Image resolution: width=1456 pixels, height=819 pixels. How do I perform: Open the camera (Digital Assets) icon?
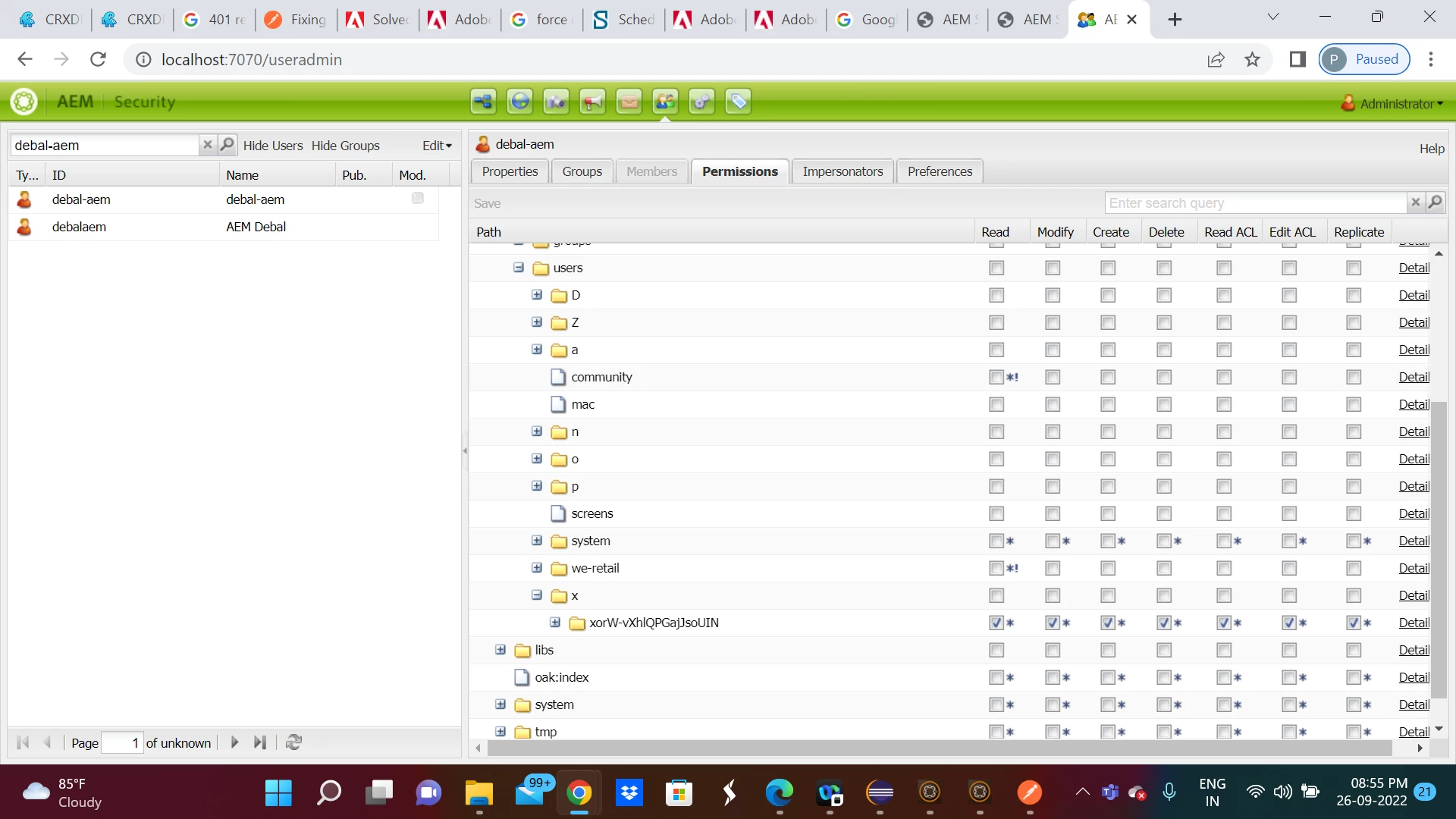point(556,102)
